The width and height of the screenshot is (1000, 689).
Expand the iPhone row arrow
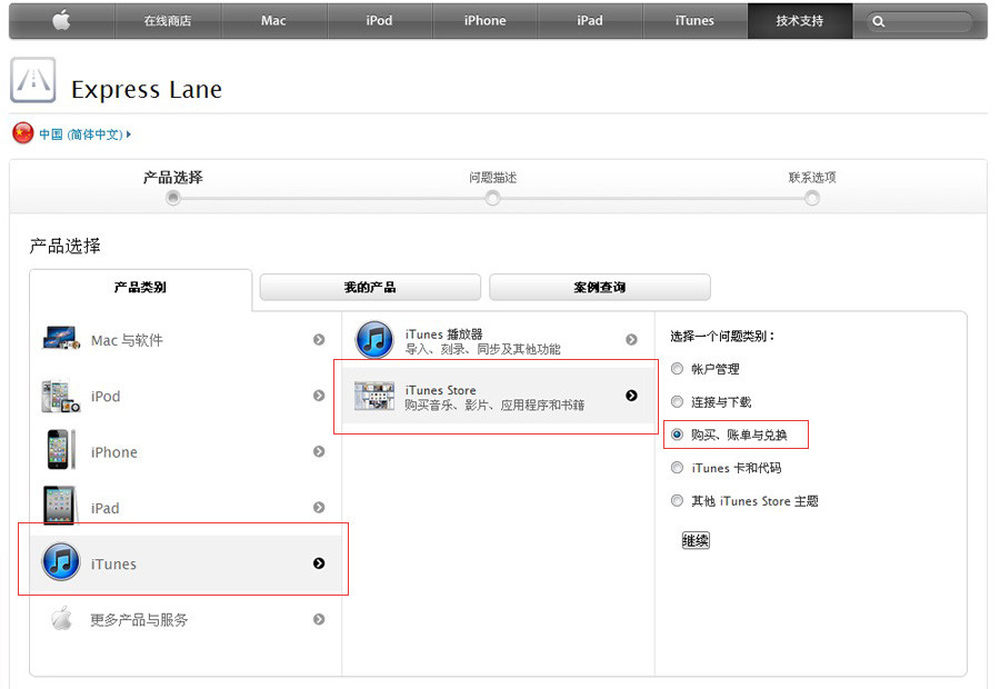click(319, 452)
